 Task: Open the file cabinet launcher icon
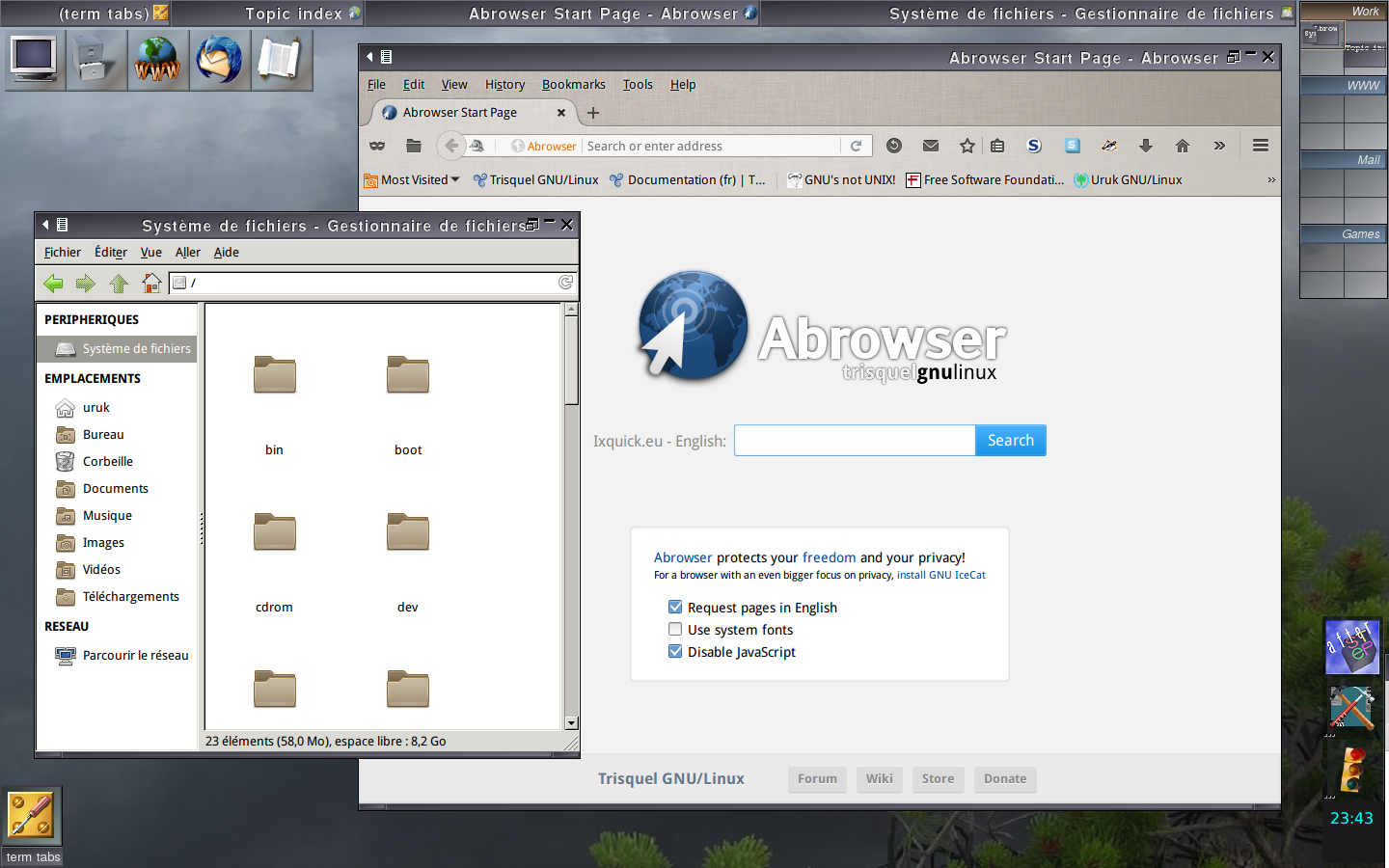(96, 60)
